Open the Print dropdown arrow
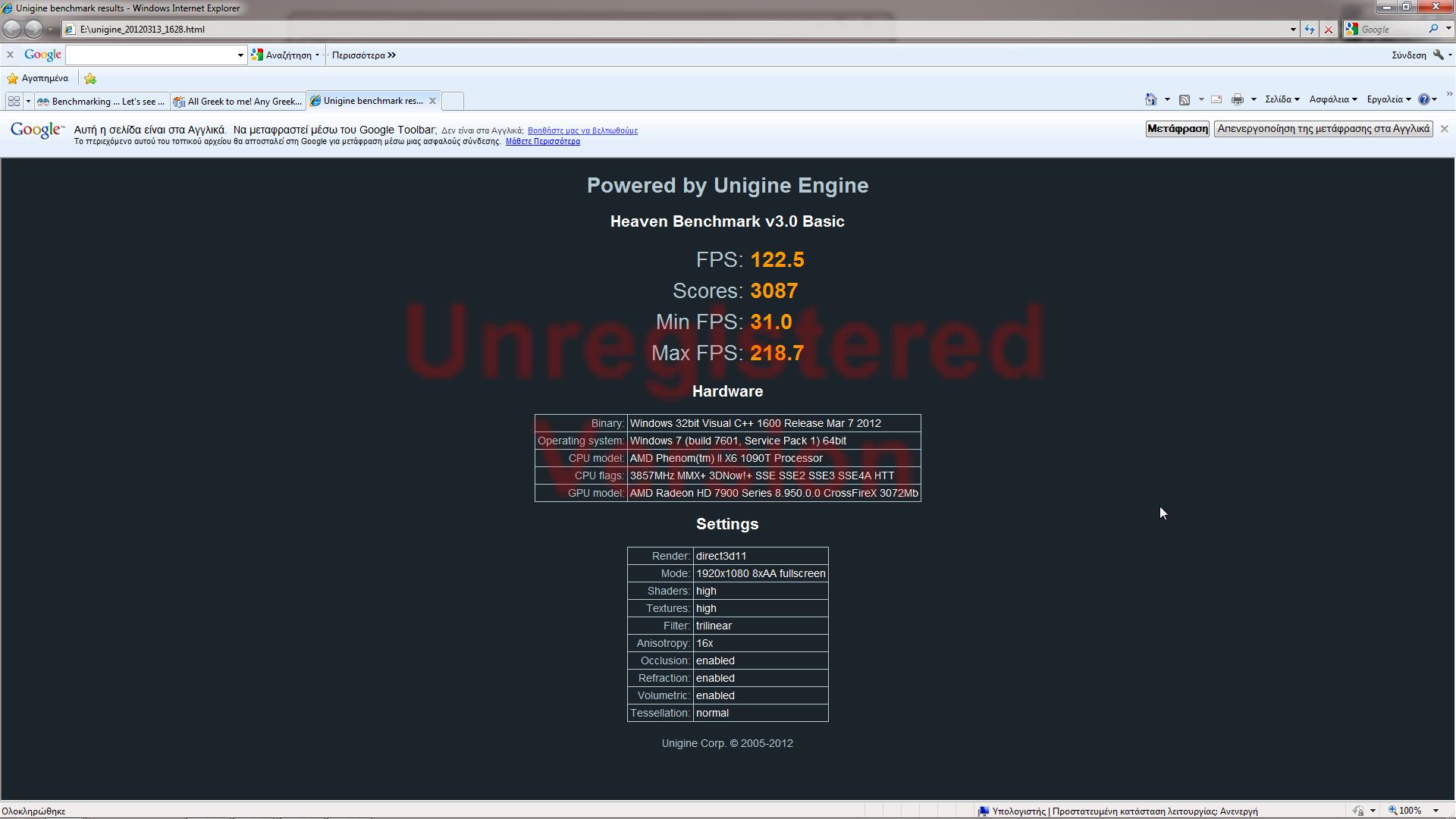The width and height of the screenshot is (1456, 819). coord(1254,99)
